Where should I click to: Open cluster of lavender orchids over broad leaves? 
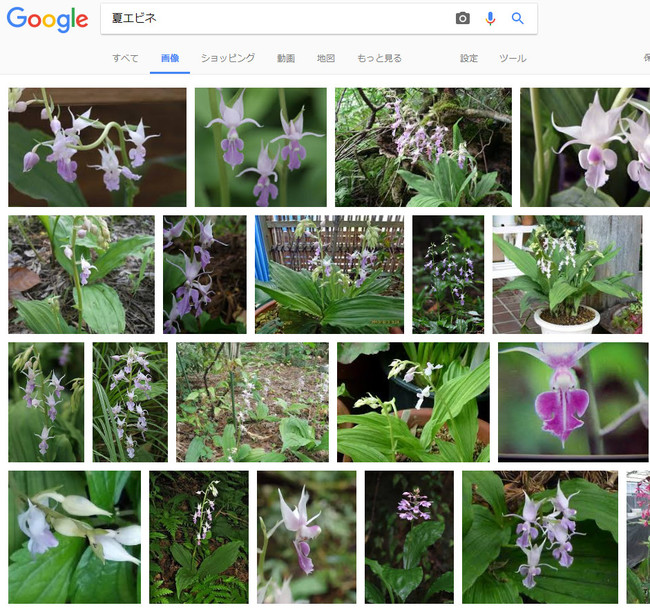[x=540, y=537]
